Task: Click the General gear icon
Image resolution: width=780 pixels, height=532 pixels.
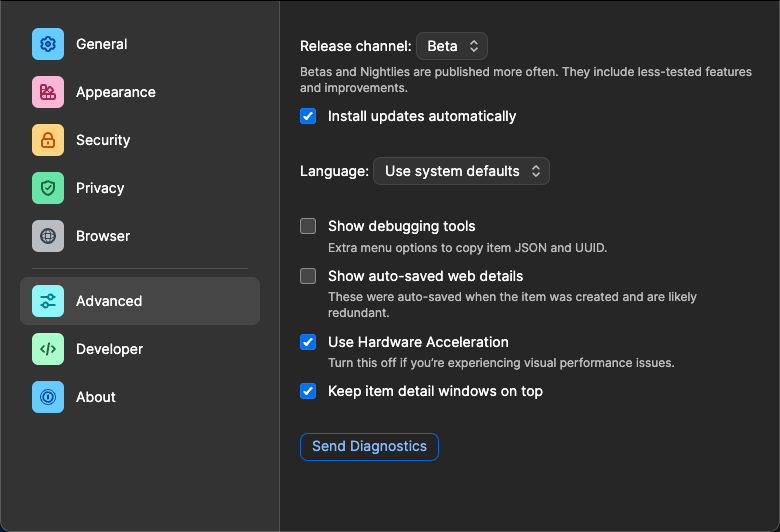Action: (48, 44)
